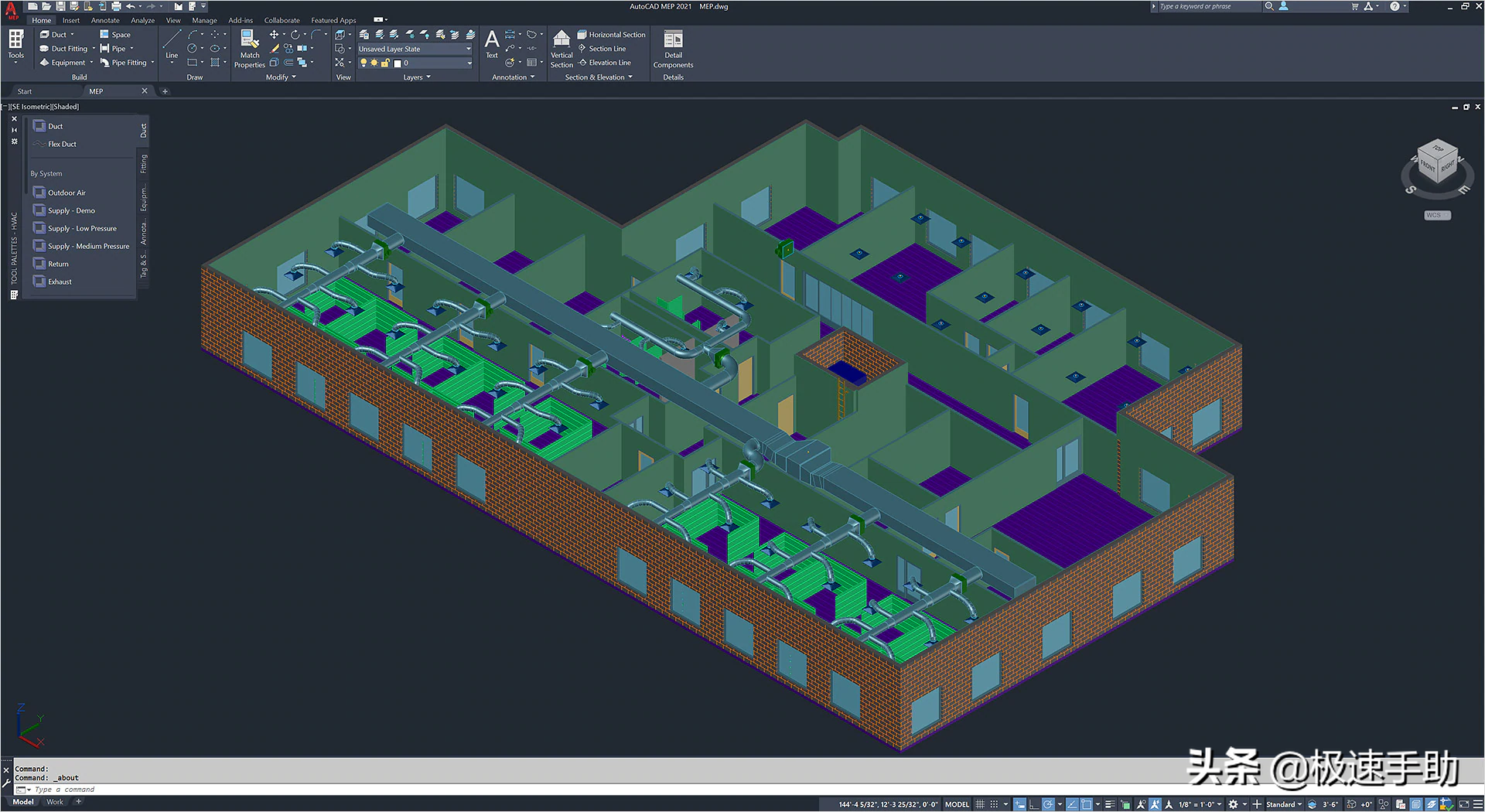Click the Horizontal Section button

point(611,35)
